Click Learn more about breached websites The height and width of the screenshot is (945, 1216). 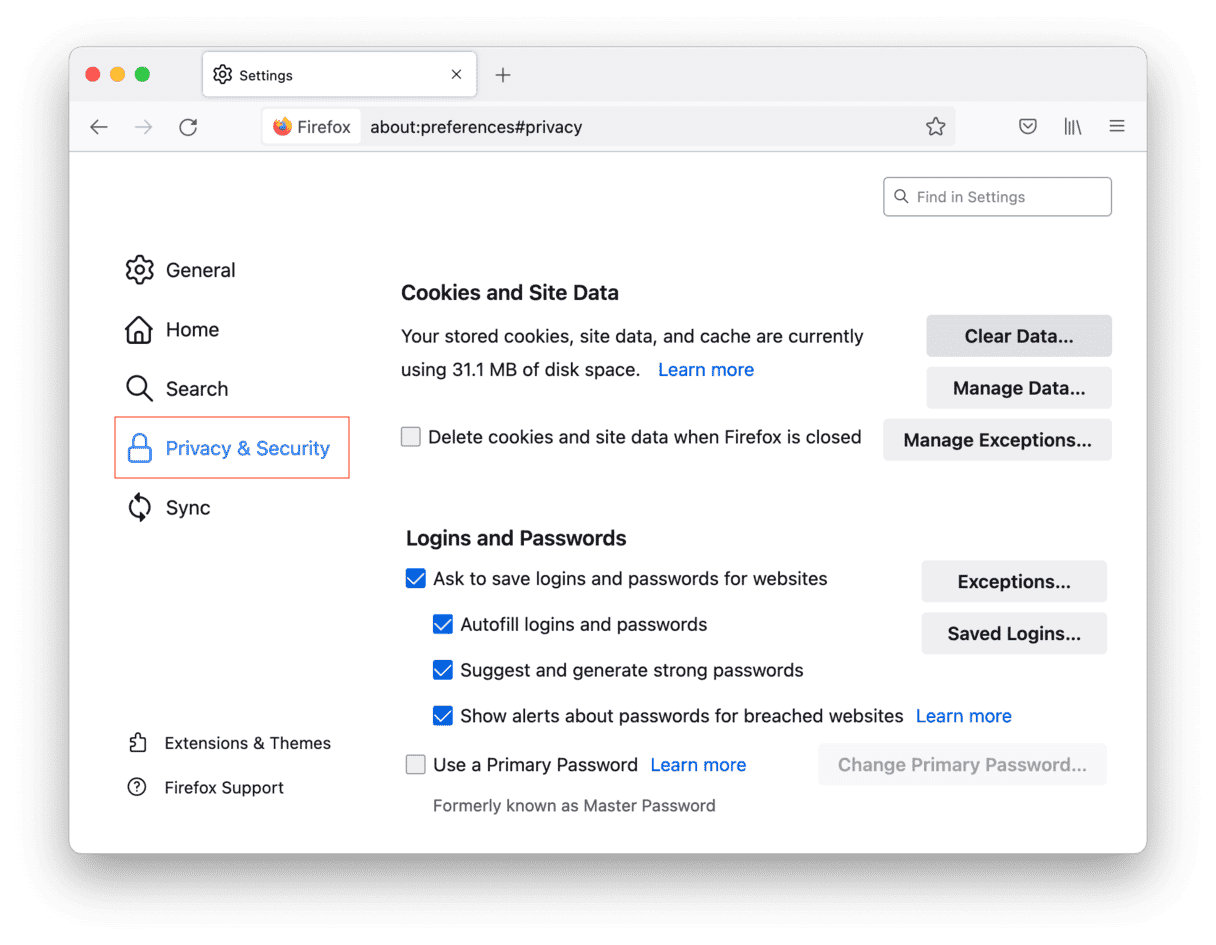click(963, 716)
